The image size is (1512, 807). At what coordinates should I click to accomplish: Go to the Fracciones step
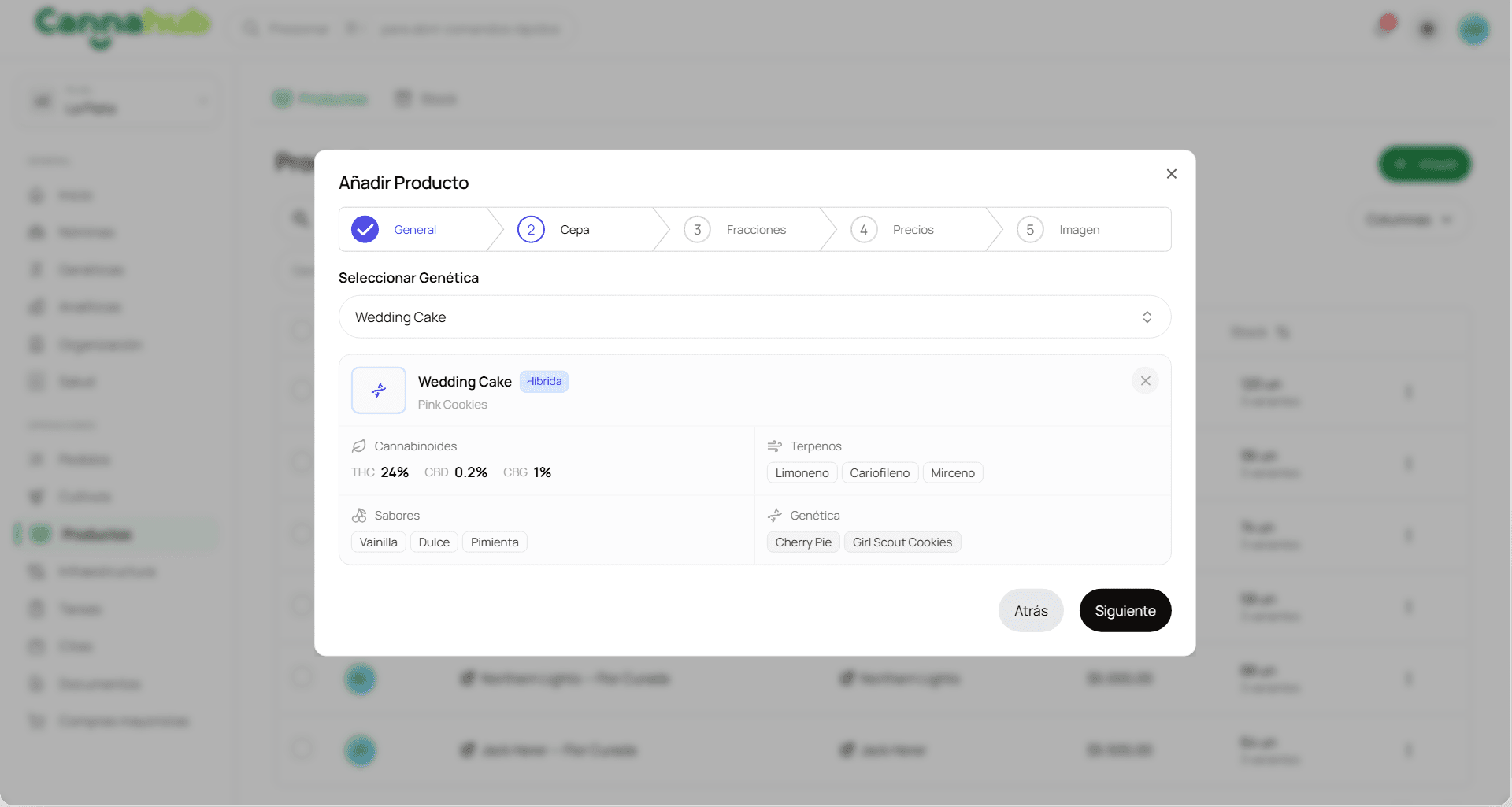point(736,230)
